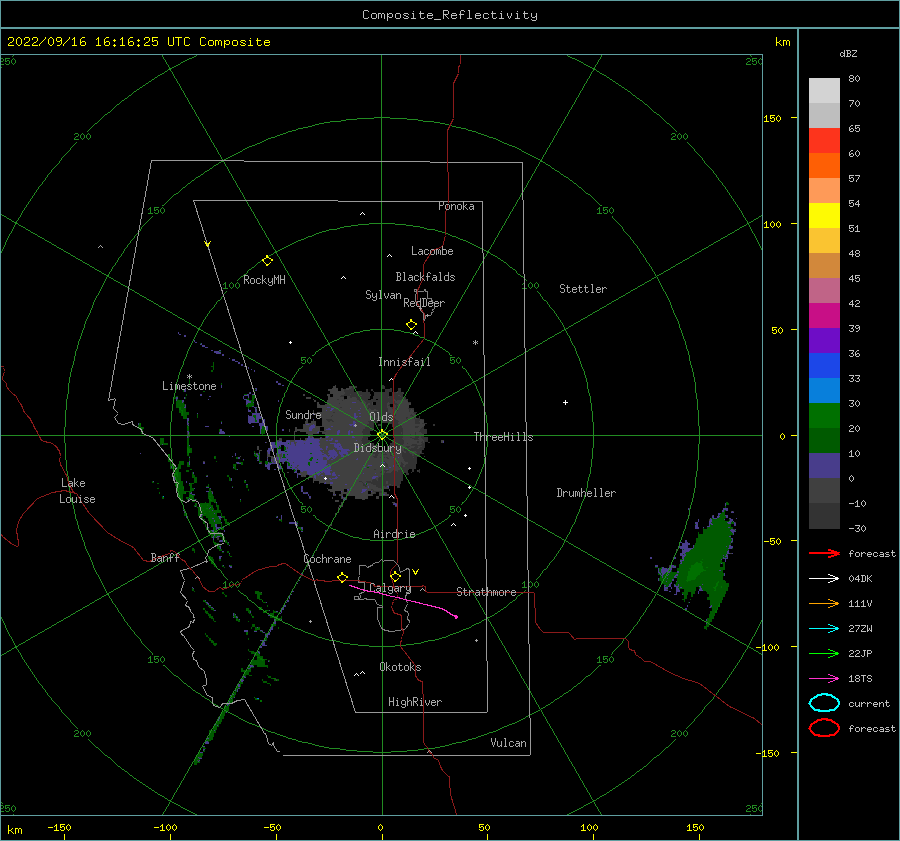Click the green radar echo southeast of Drumheller
Image resolution: width=900 pixels, height=841 pixels.
[x=704, y=565]
